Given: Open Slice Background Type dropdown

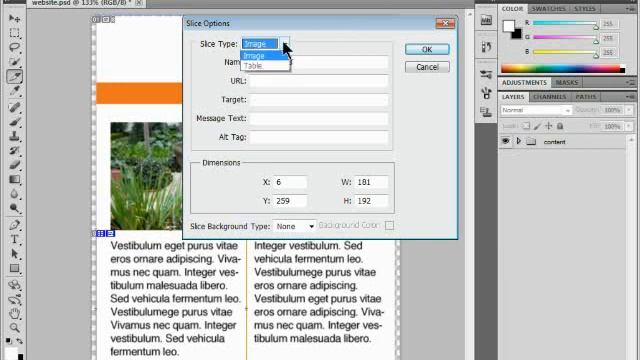Looking at the screenshot, I should coord(294,226).
